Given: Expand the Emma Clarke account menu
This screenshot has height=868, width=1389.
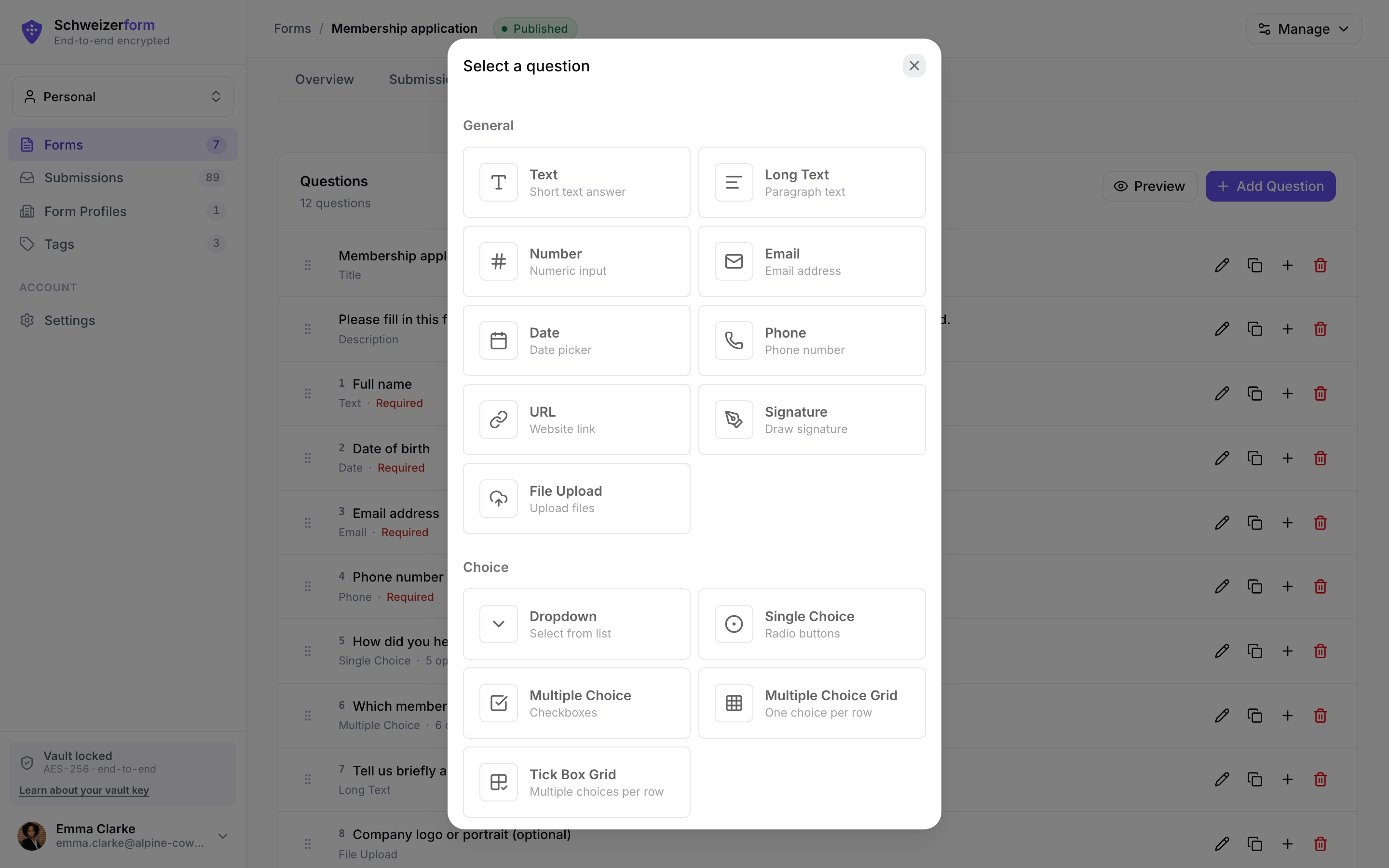Looking at the screenshot, I should [223, 836].
